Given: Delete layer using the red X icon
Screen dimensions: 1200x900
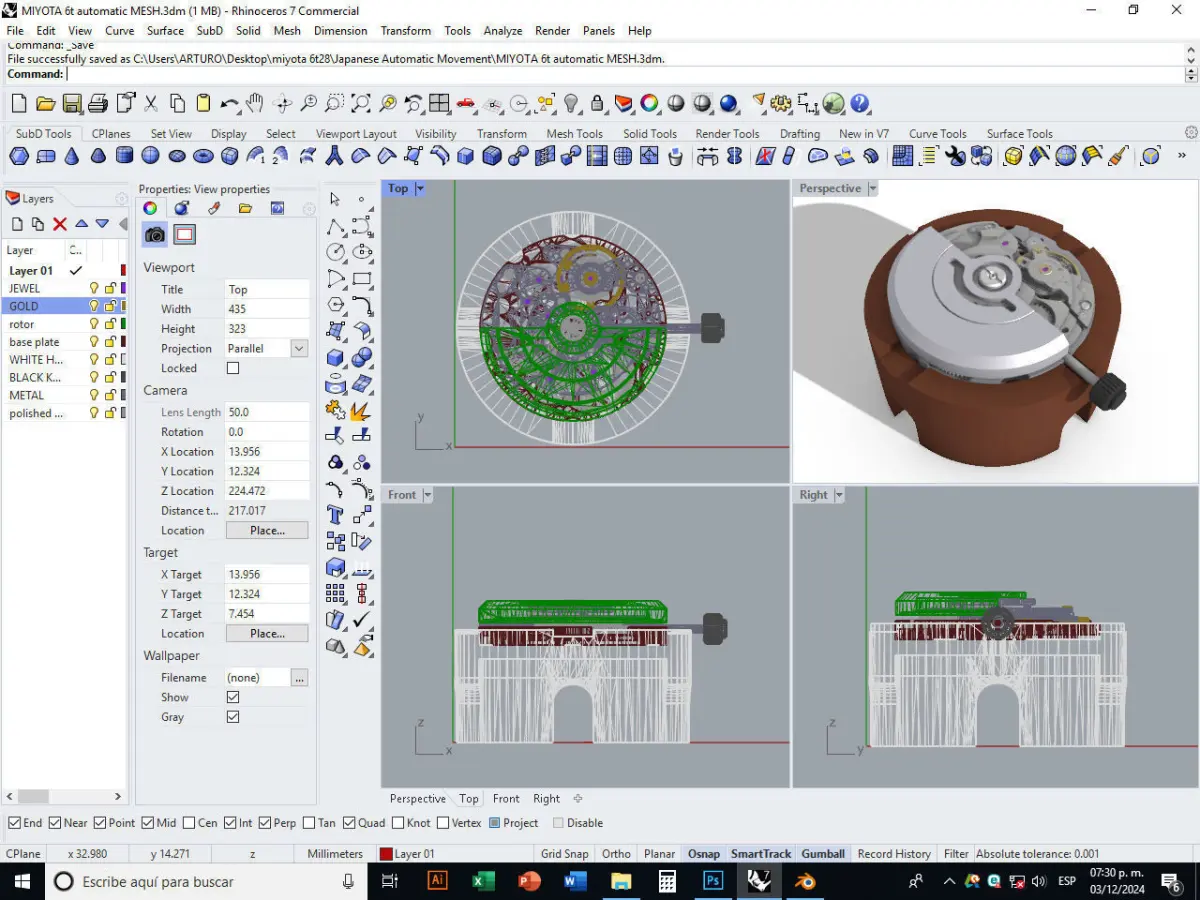Looking at the screenshot, I should pyautogui.click(x=60, y=224).
